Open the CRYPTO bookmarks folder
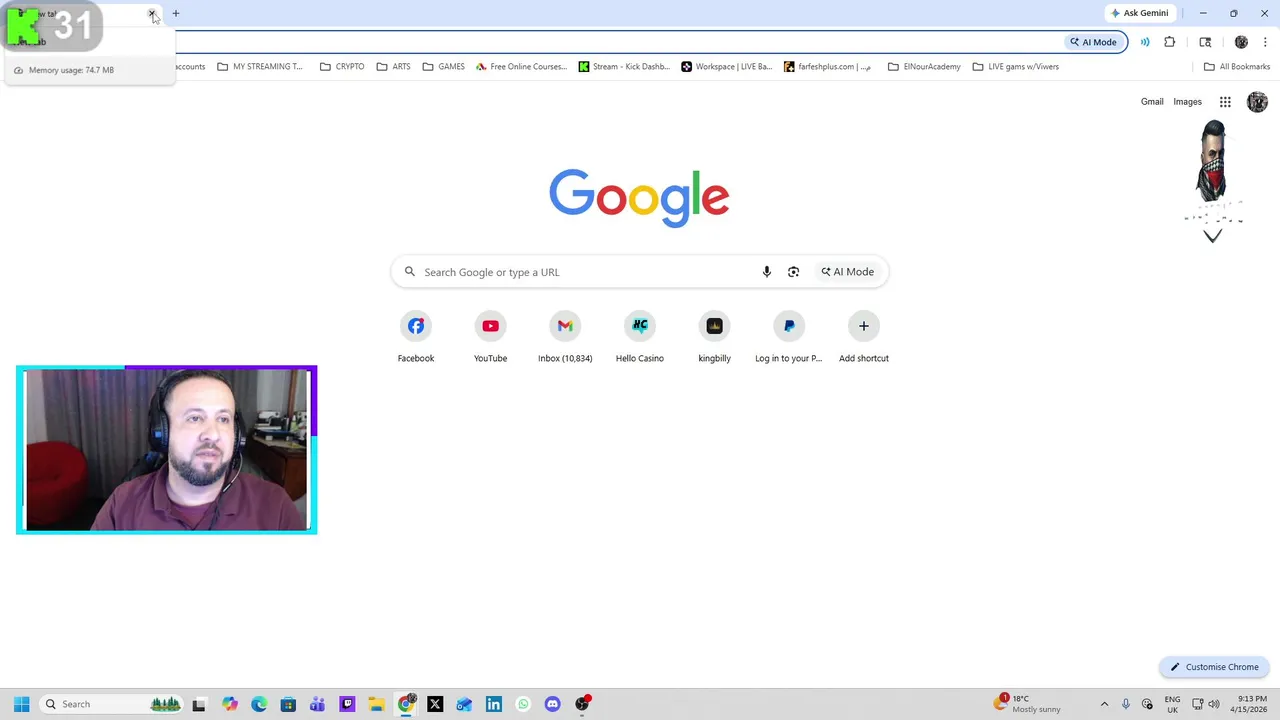The image size is (1280, 720). pos(342,67)
